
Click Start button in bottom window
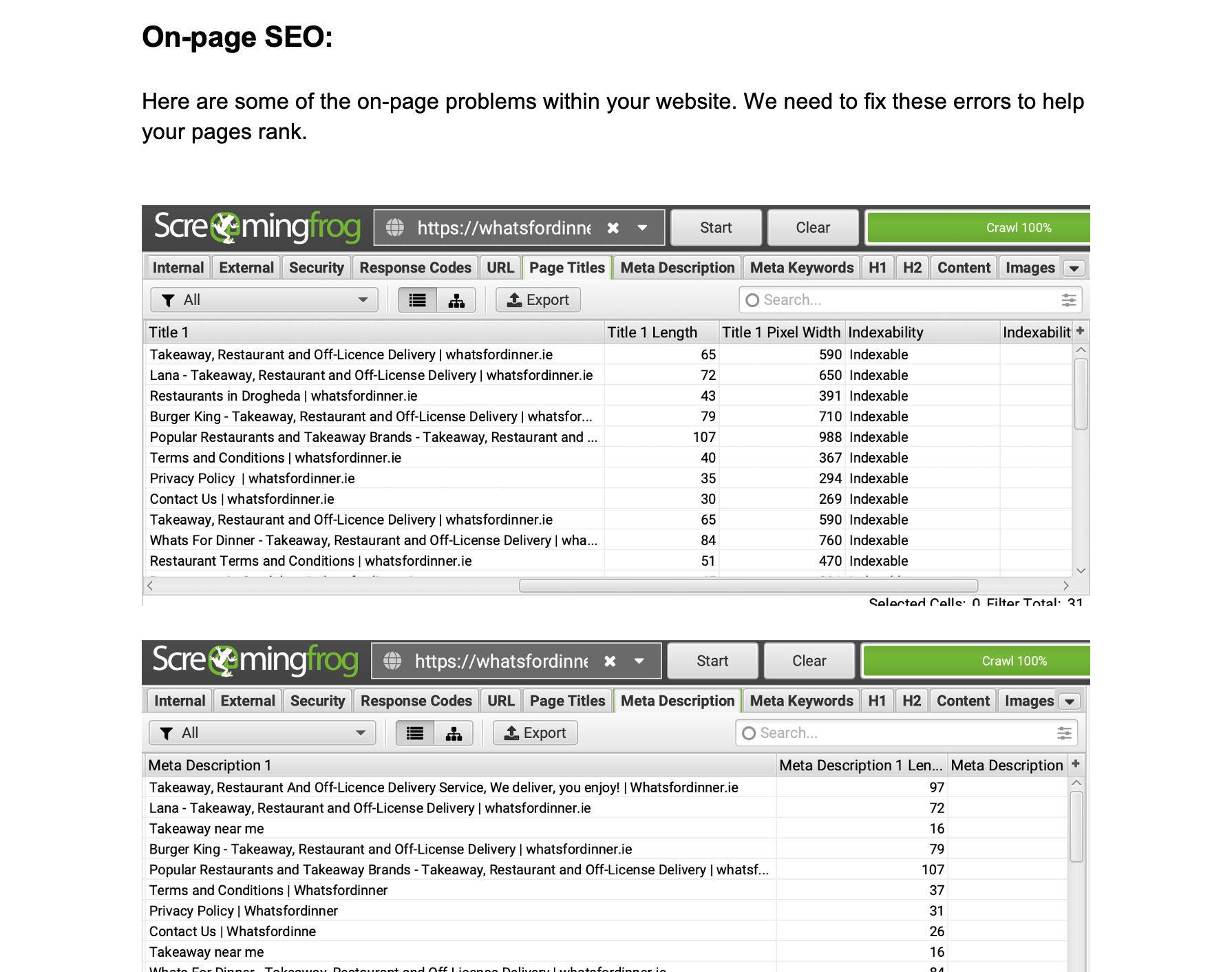tap(712, 661)
